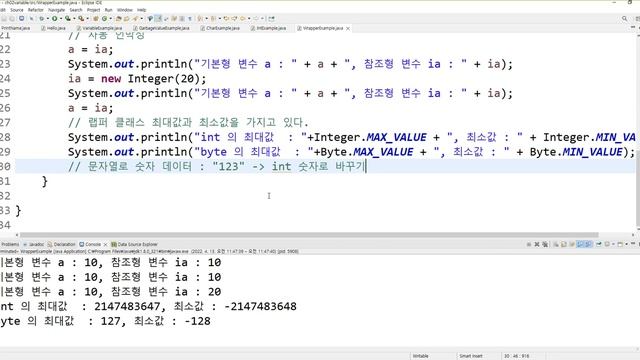
Task: Toggle the console Scroll Lock icon
Action: tap(563, 244)
